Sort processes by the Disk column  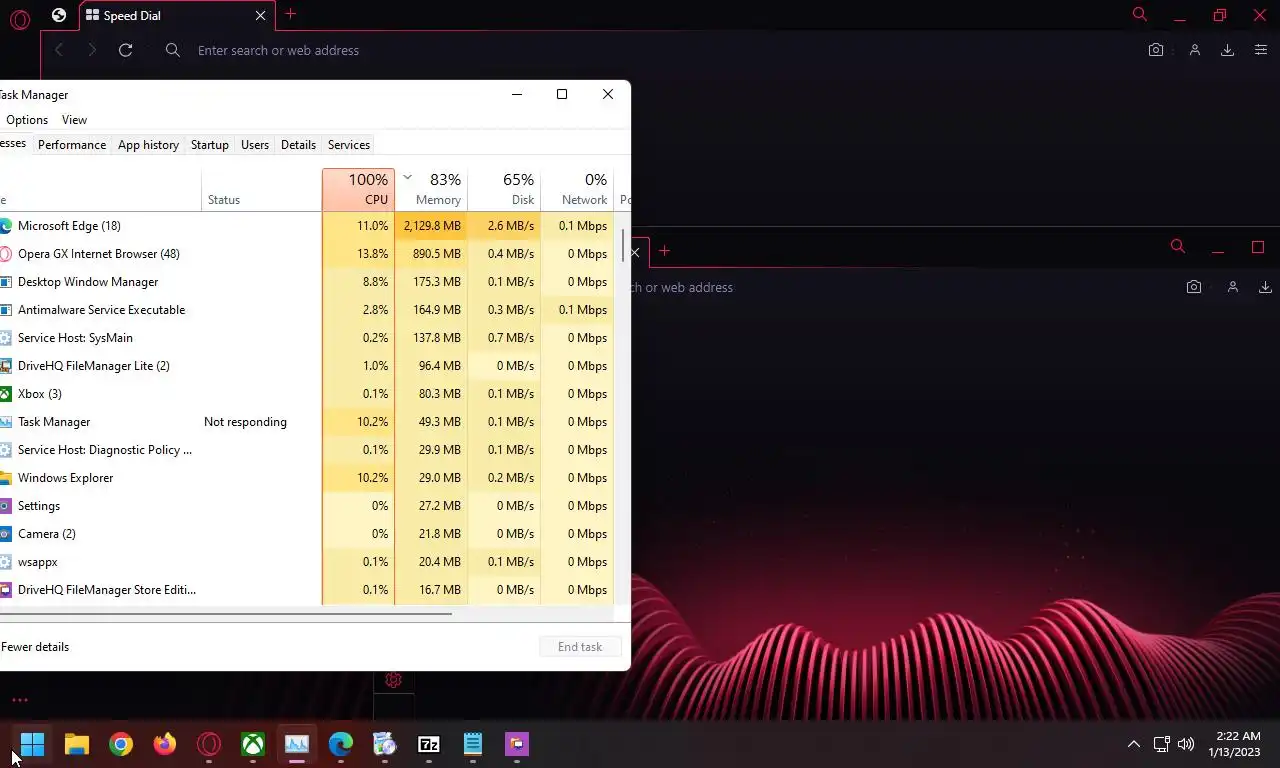(504, 189)
